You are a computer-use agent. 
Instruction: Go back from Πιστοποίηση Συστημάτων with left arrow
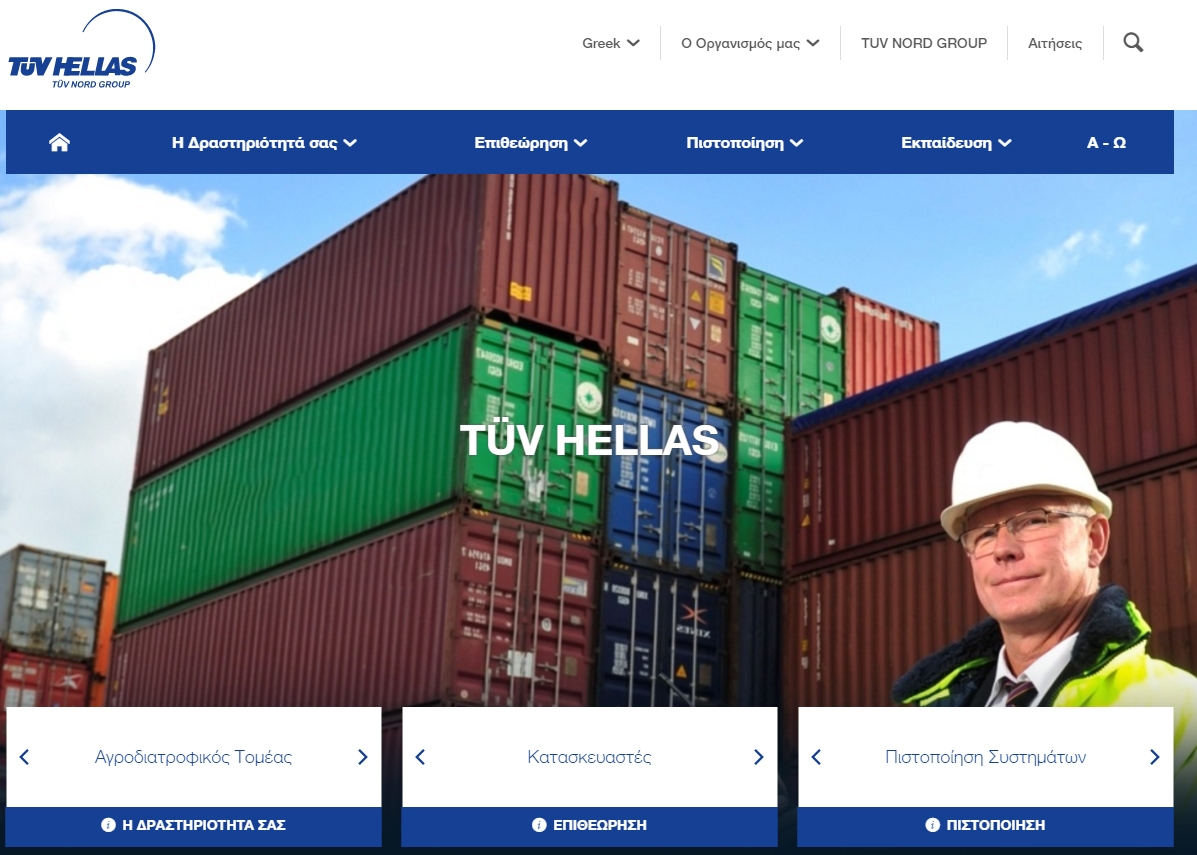(816, 757)
